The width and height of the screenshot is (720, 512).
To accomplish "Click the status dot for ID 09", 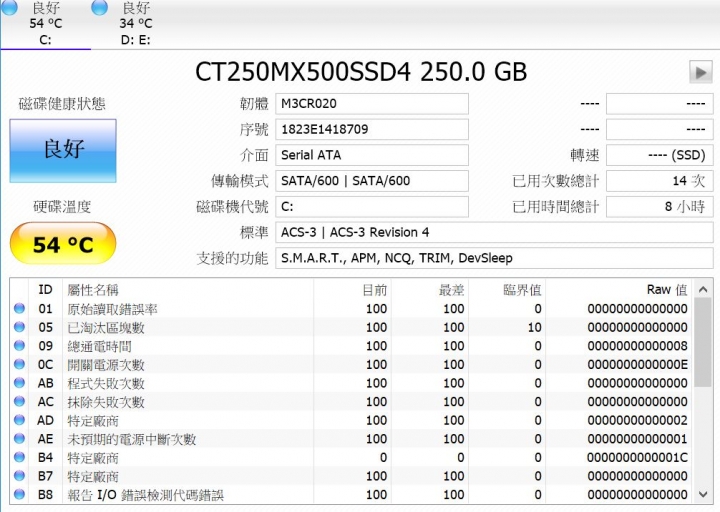I will pyautogui.click(x=19, y=346).
